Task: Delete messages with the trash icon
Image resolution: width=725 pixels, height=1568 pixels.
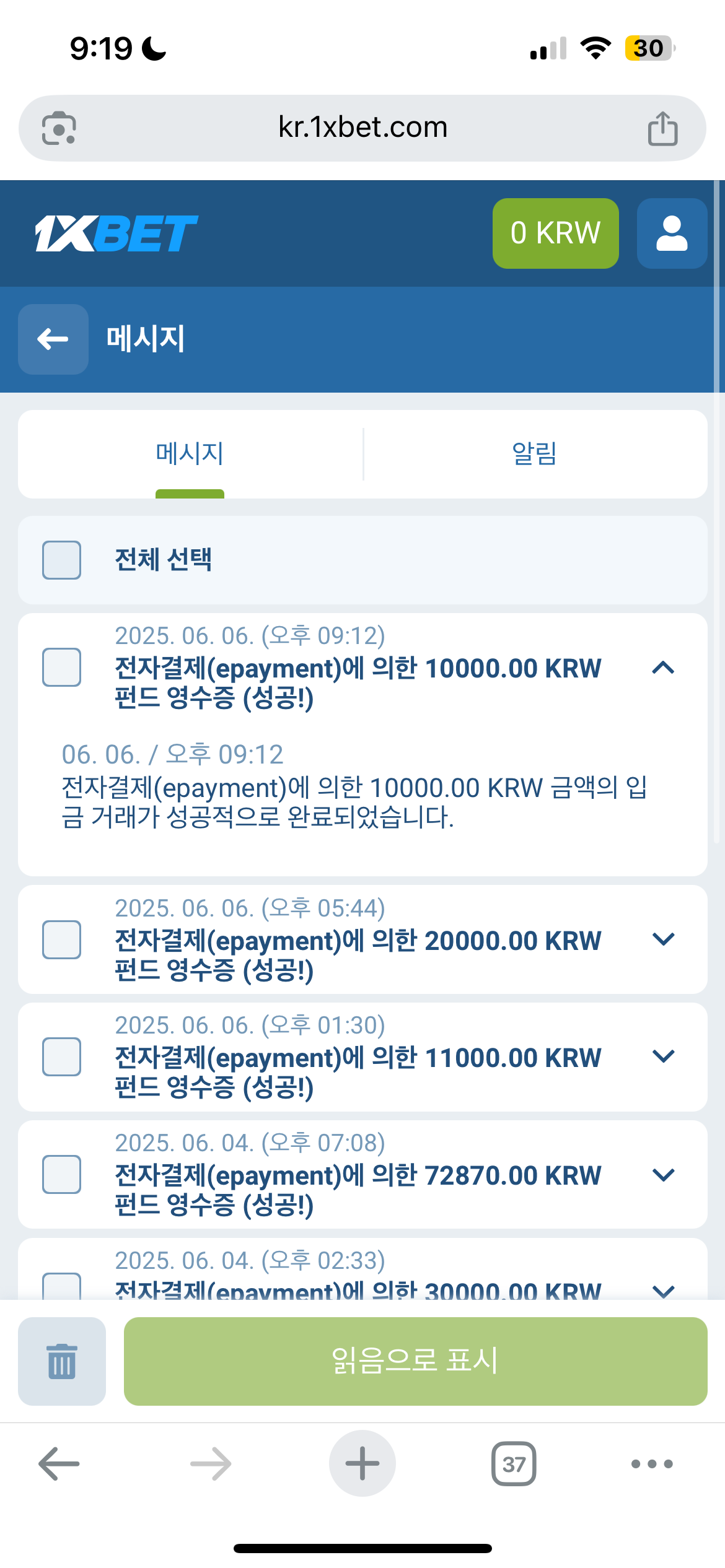Action: click(x=62, y=1361)
